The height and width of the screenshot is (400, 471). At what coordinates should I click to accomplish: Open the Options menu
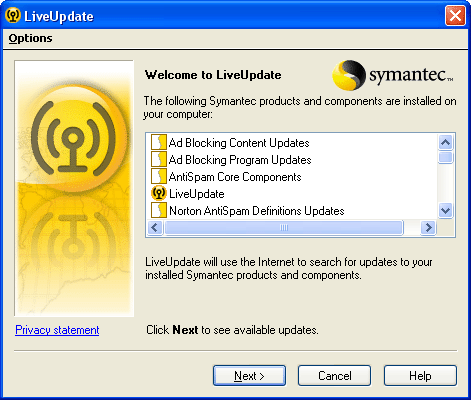pos(30,38)
